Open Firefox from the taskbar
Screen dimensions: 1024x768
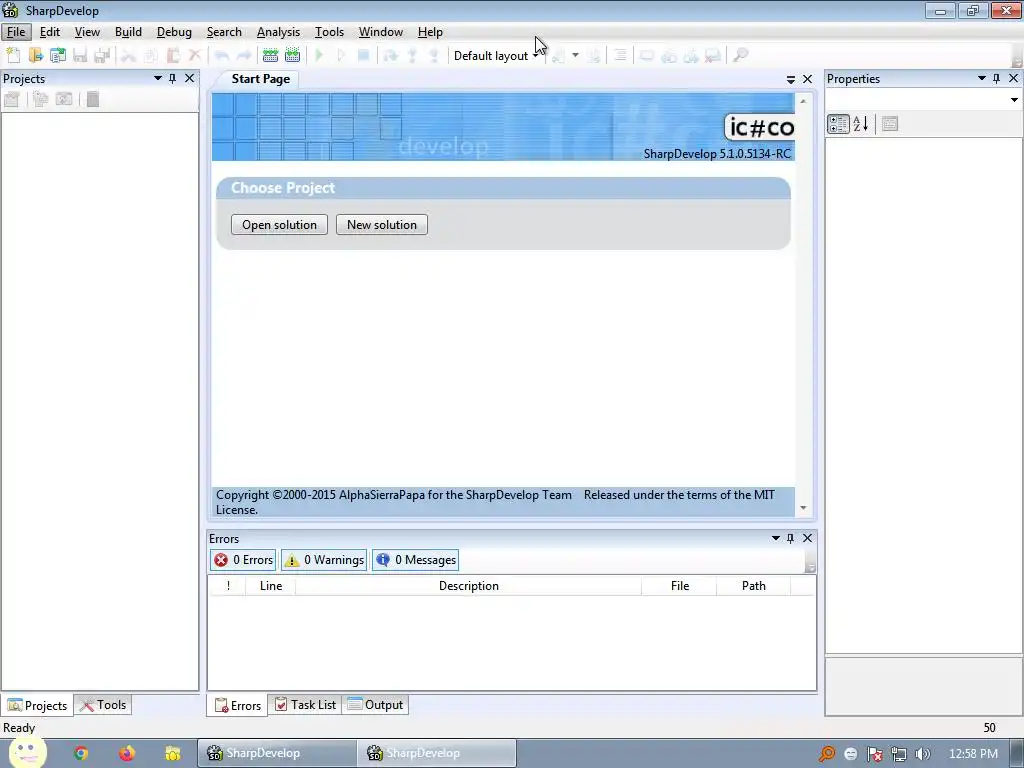point(127,753)
